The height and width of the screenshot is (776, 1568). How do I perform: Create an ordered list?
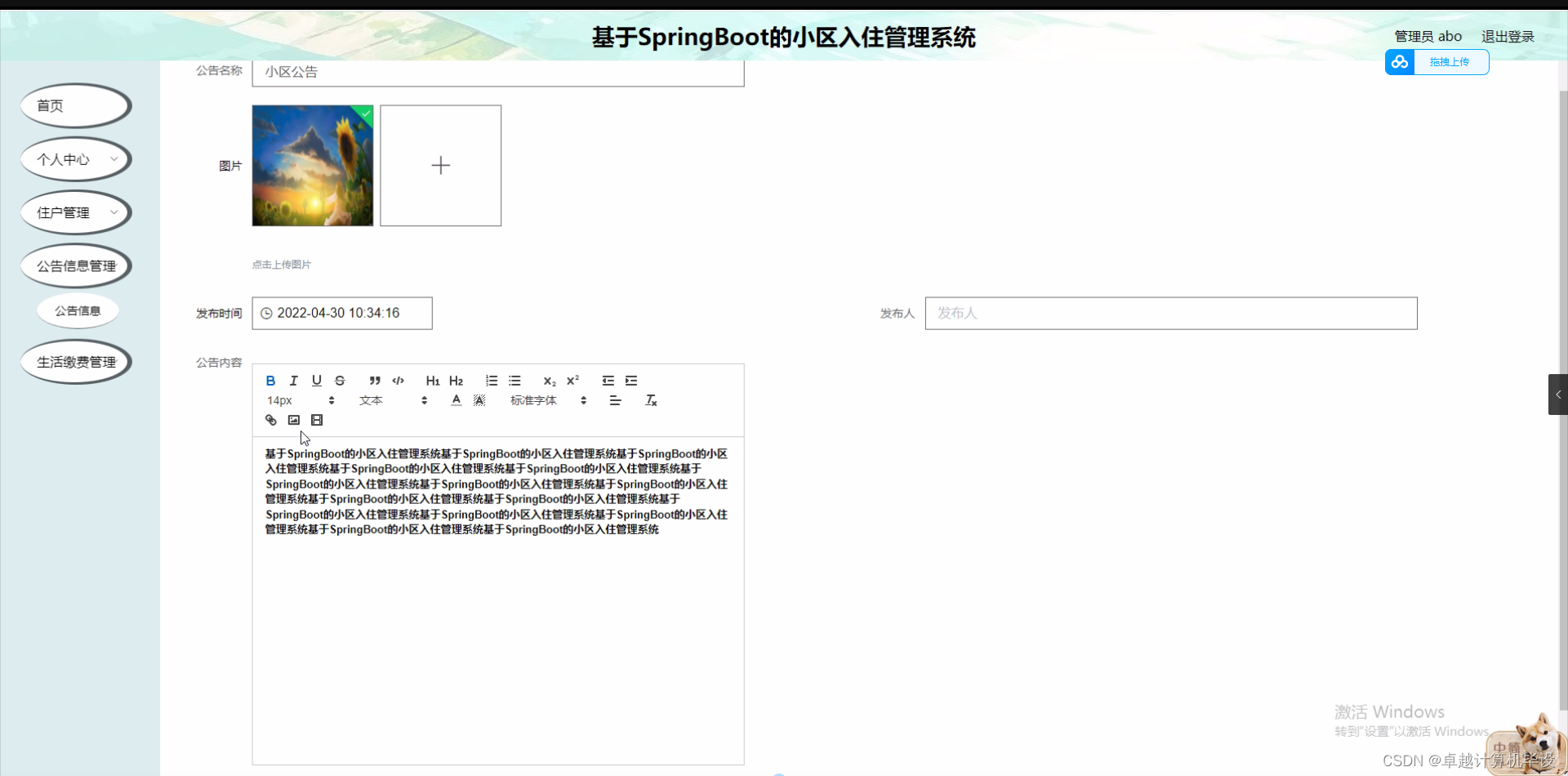492,381
